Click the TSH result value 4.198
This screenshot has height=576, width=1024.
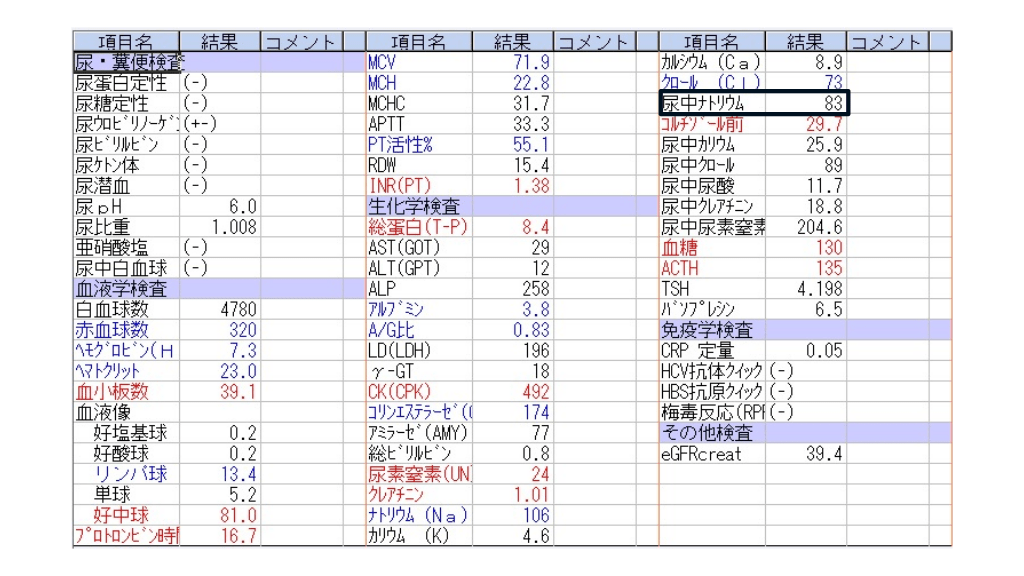click(x=808, y=289)
